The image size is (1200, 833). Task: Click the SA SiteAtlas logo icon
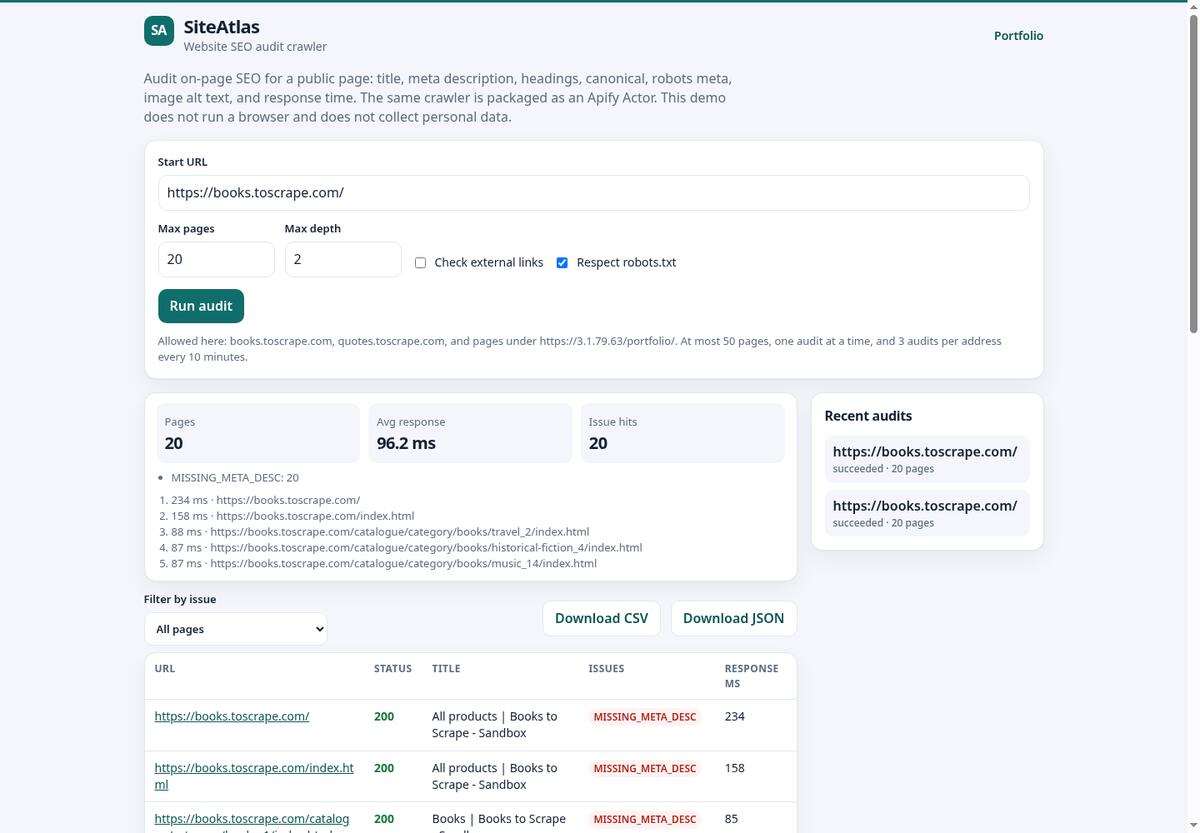(159, 31)
